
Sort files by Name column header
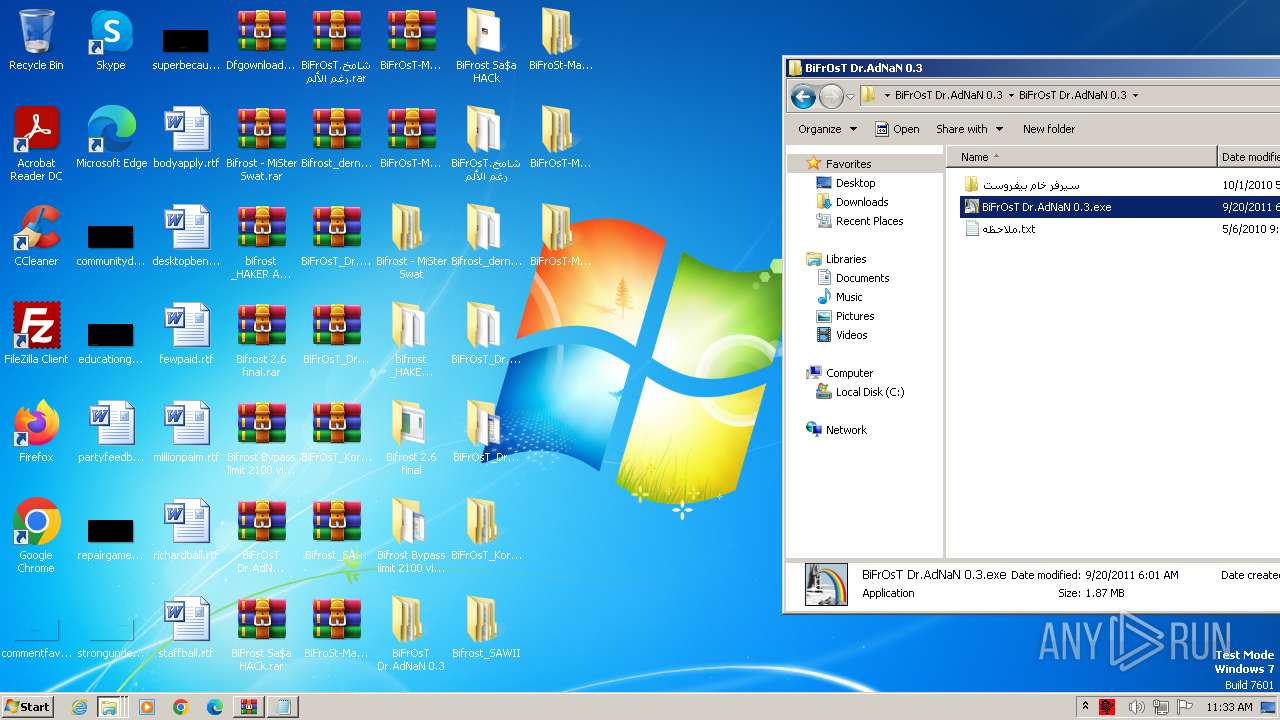[x=1082, y=157]
